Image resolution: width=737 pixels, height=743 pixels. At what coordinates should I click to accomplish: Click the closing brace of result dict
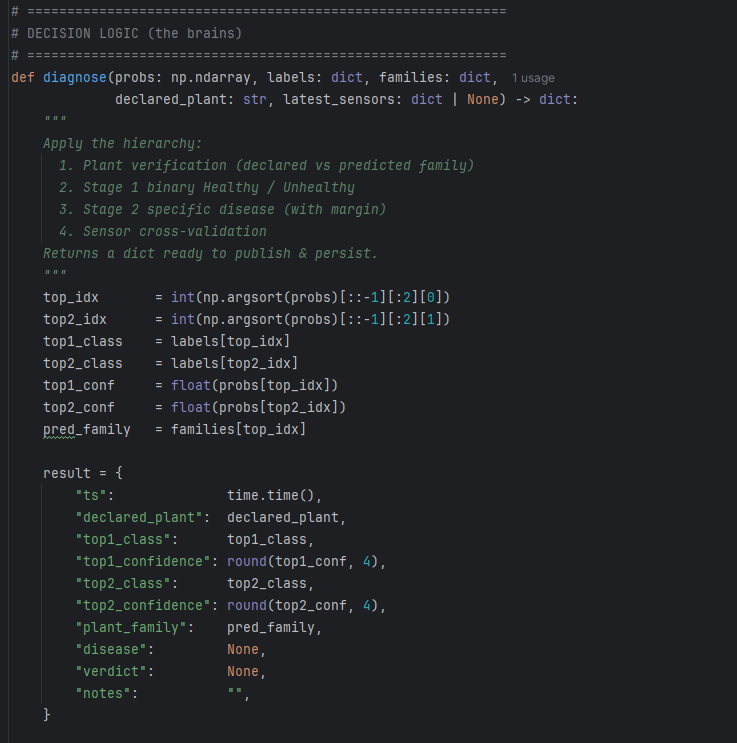point(46,714)
